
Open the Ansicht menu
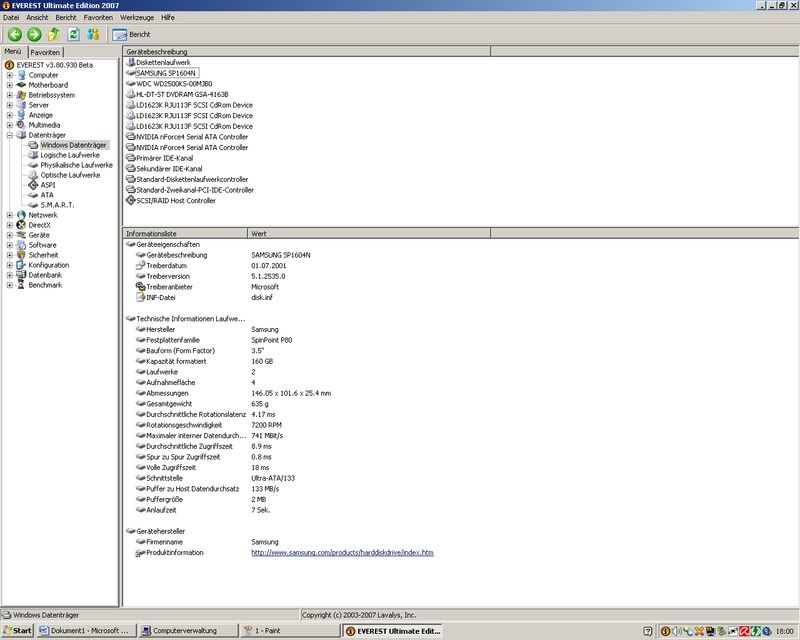coord(37,18)
